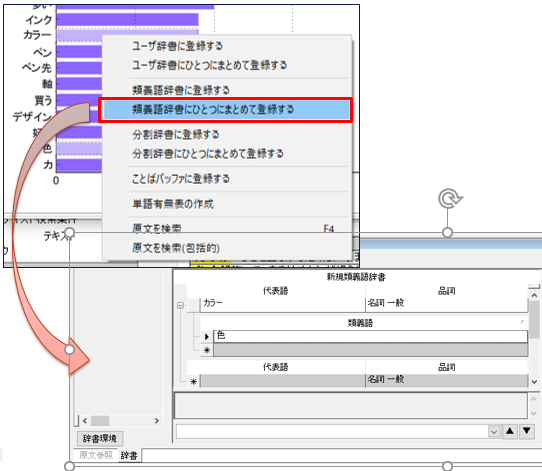Click left arrow of horizontal scrollbar
Screen dimensions: 542x471
[x=85, y=421]
